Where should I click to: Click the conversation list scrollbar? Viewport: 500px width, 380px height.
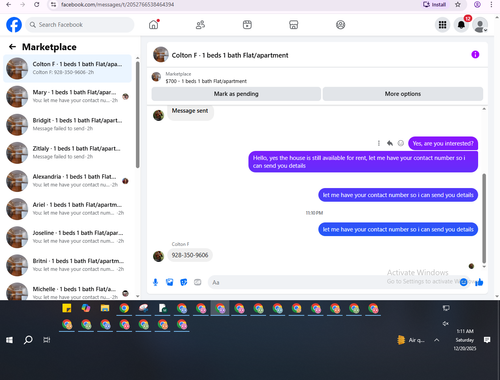(138, 114)
